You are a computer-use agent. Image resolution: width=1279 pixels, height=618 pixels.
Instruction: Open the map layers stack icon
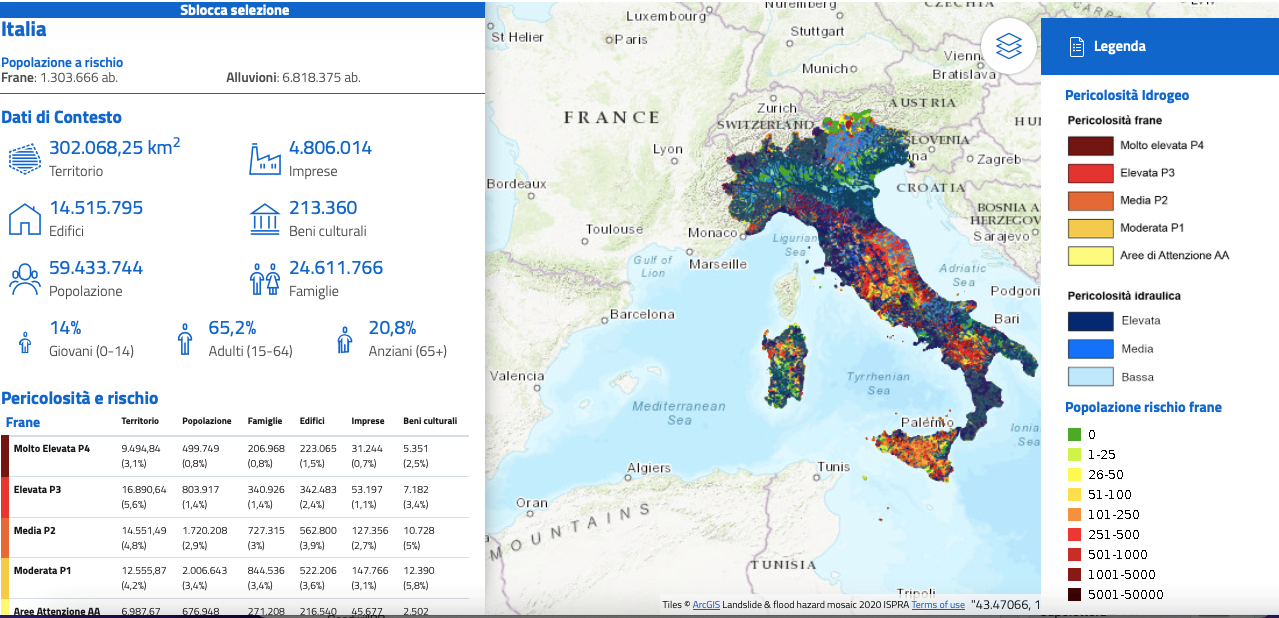pos(1008,46)
